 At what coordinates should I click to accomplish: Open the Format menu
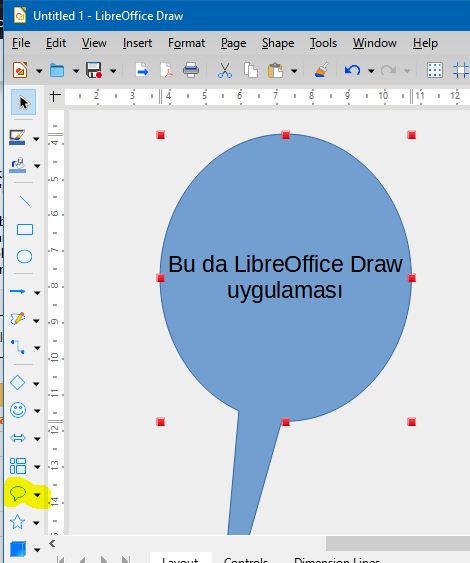click(x=186, y=43)
